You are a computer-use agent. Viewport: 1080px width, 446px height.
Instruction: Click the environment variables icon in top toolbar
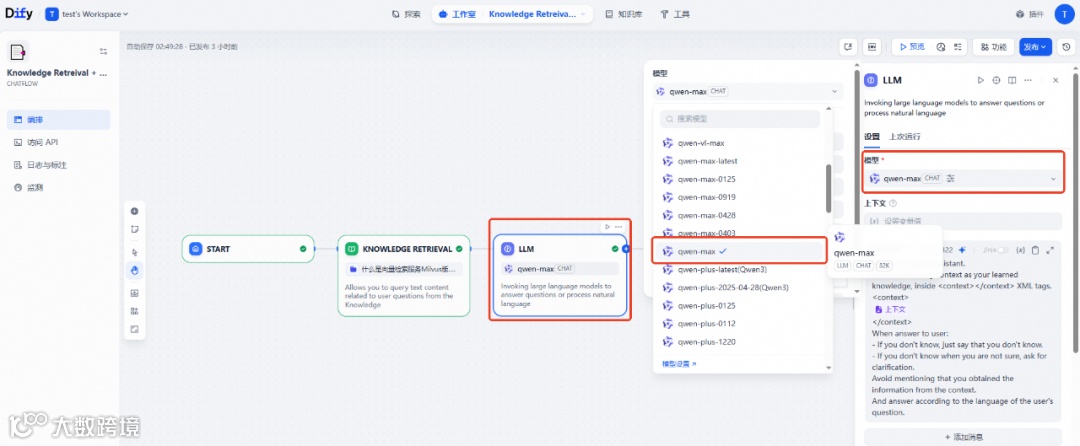pos(872,47)
